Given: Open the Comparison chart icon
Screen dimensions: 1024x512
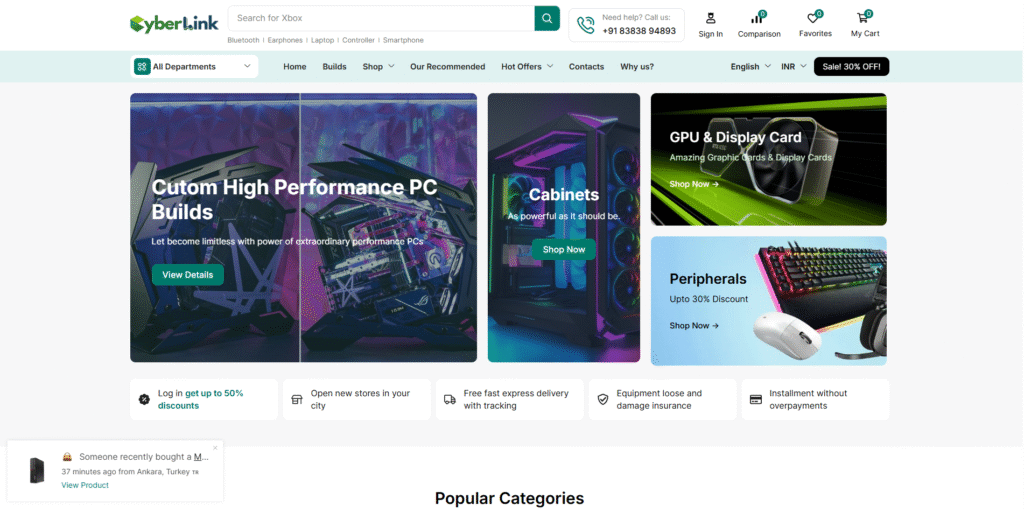Looking at the screenshot, I should tap(758, 18).
